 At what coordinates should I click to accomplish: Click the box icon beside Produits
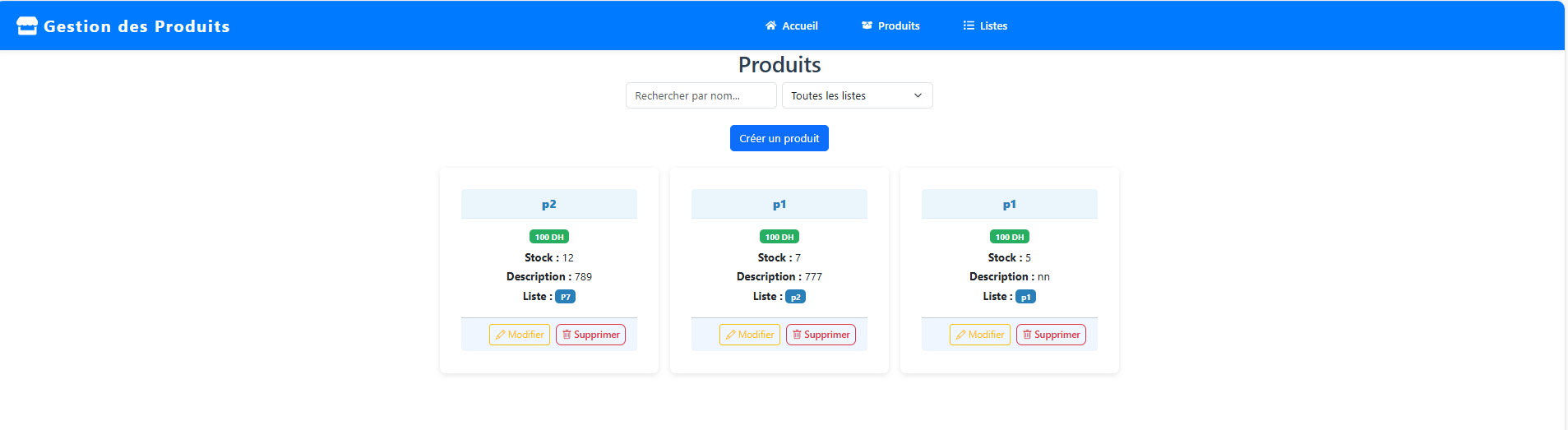[x=867, y=25]
